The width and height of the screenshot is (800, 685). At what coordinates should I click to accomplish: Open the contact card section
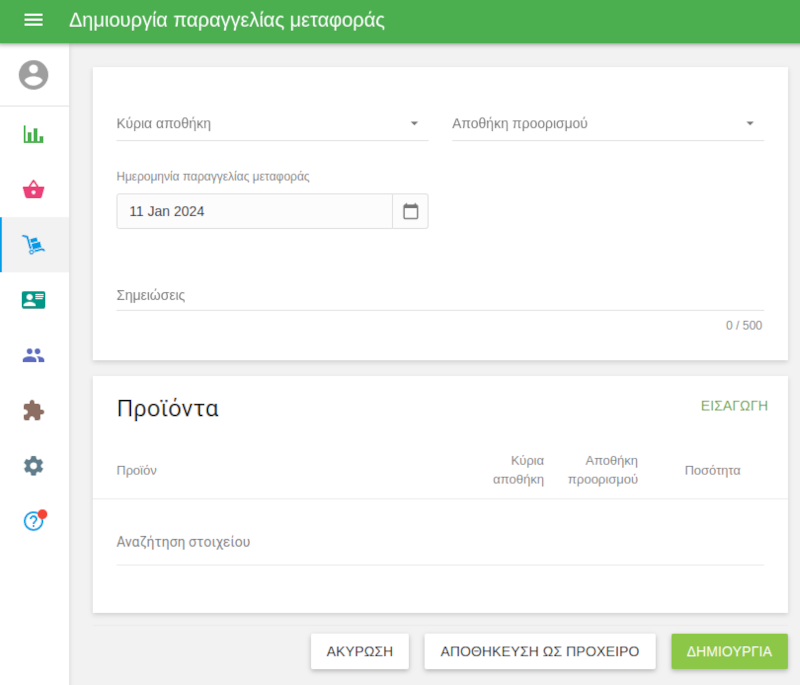point(34,300)
